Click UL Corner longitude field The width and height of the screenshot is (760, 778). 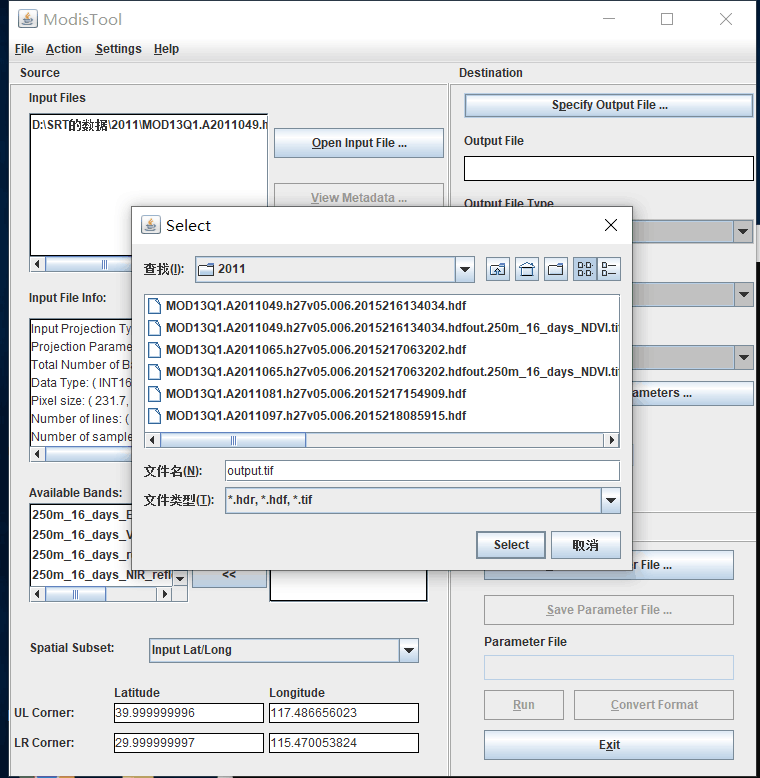point(344,713)
